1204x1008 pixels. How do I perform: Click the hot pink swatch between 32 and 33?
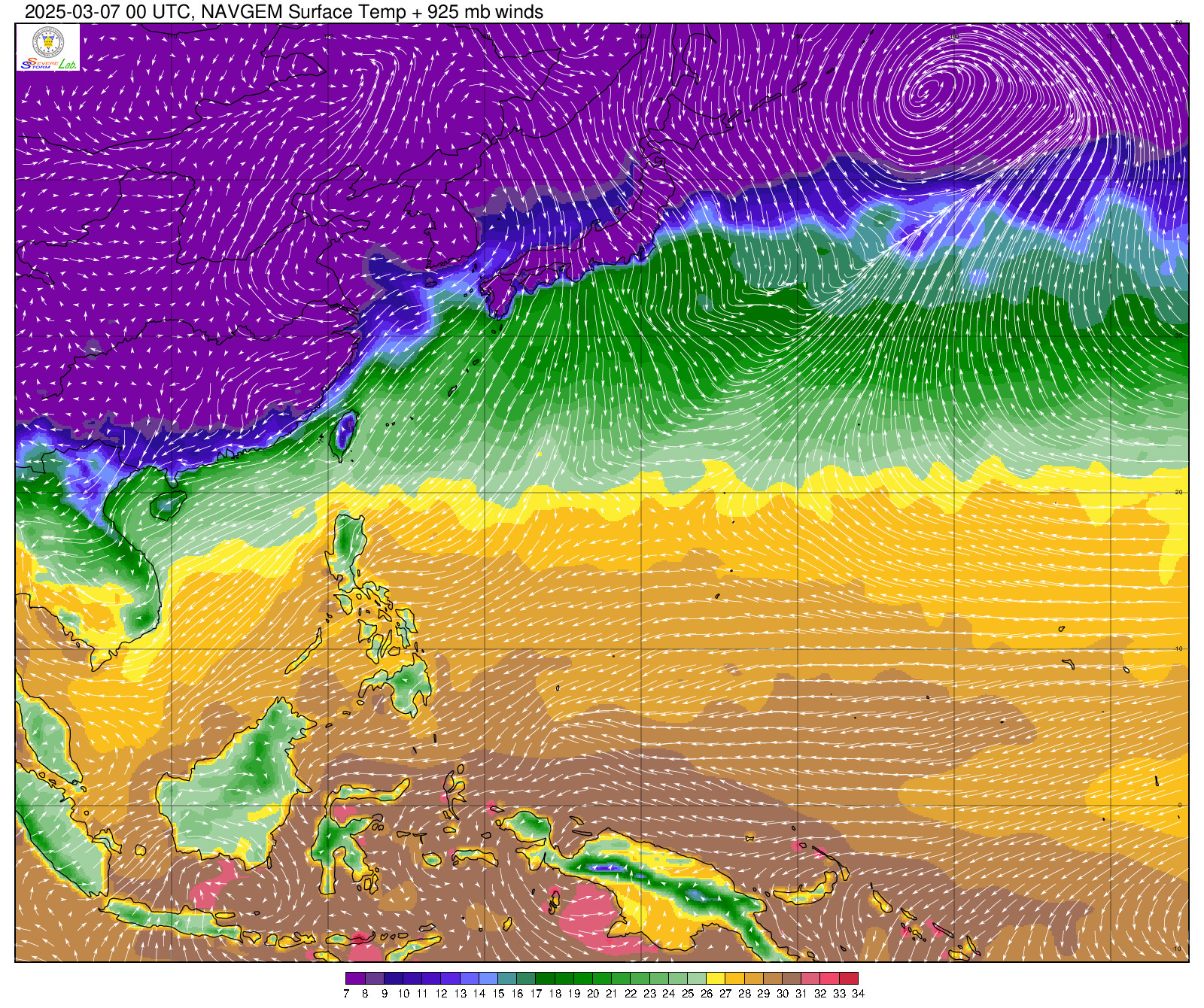coord(829,979)
